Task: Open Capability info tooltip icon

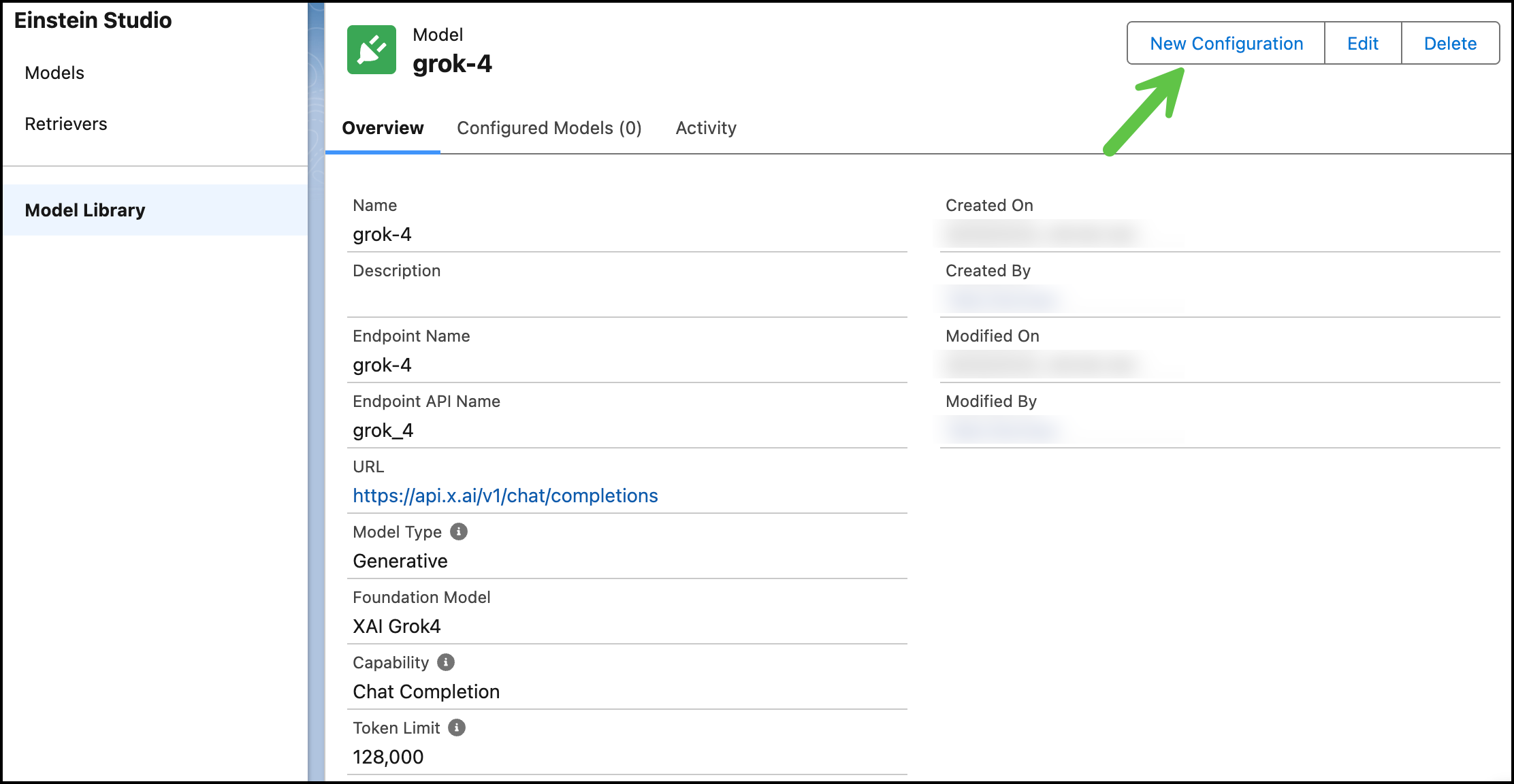Action: pos(446,662)
